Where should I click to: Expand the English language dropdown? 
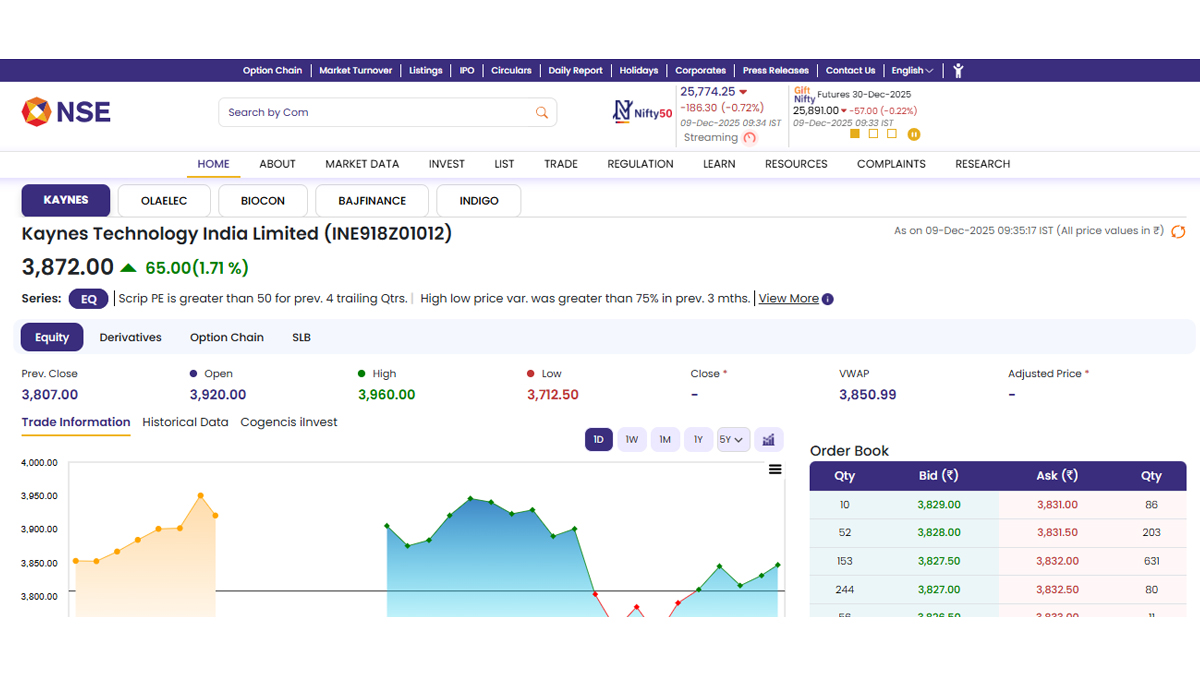[x=912, y=70]
